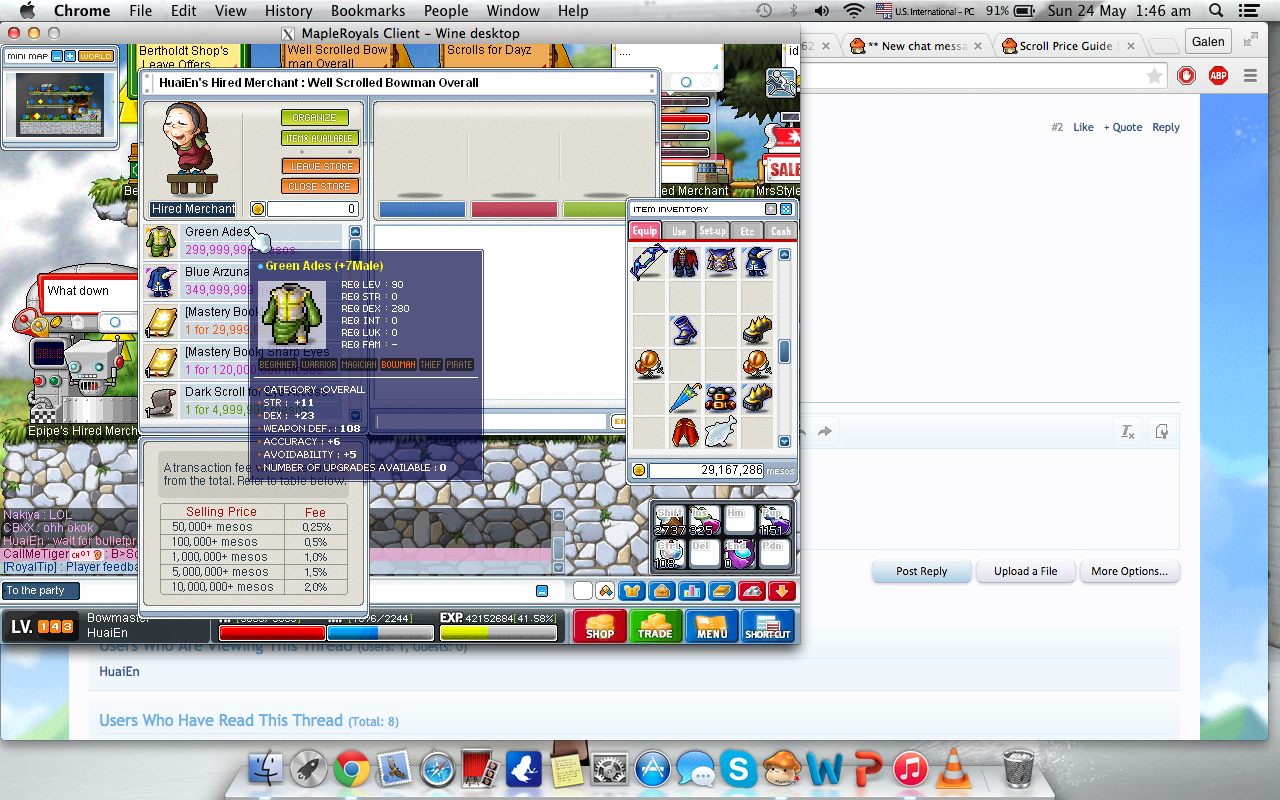Minimize the mini map with minus button
1280x800 pixels.
57,56
